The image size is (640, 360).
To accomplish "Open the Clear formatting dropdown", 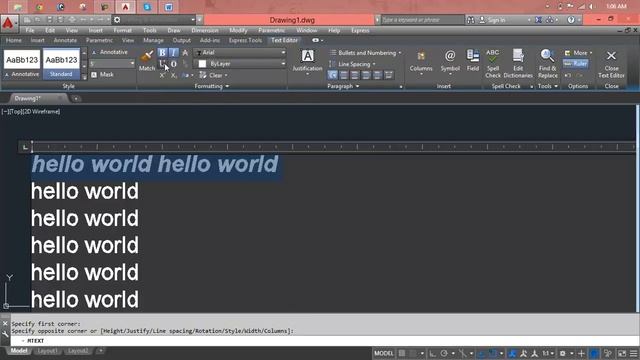I will (214, 75).
